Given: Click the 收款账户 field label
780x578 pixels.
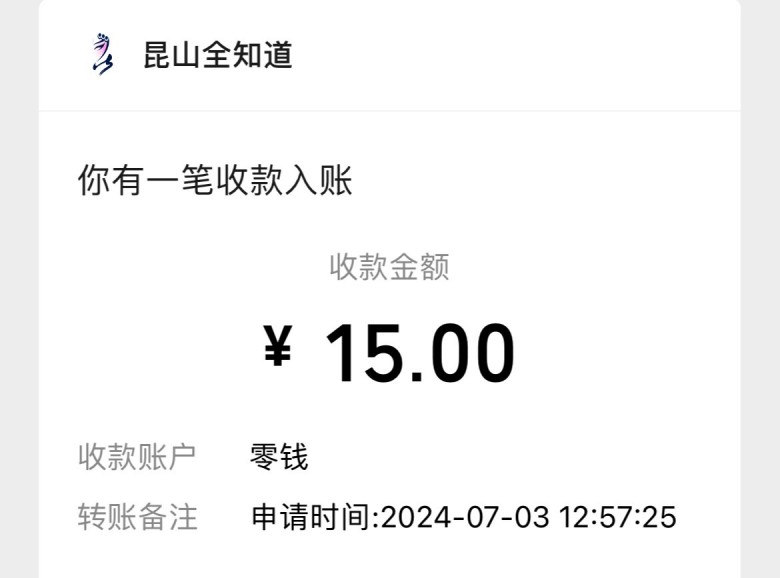Looking at the screenshot, I should [x=137, y=457].
